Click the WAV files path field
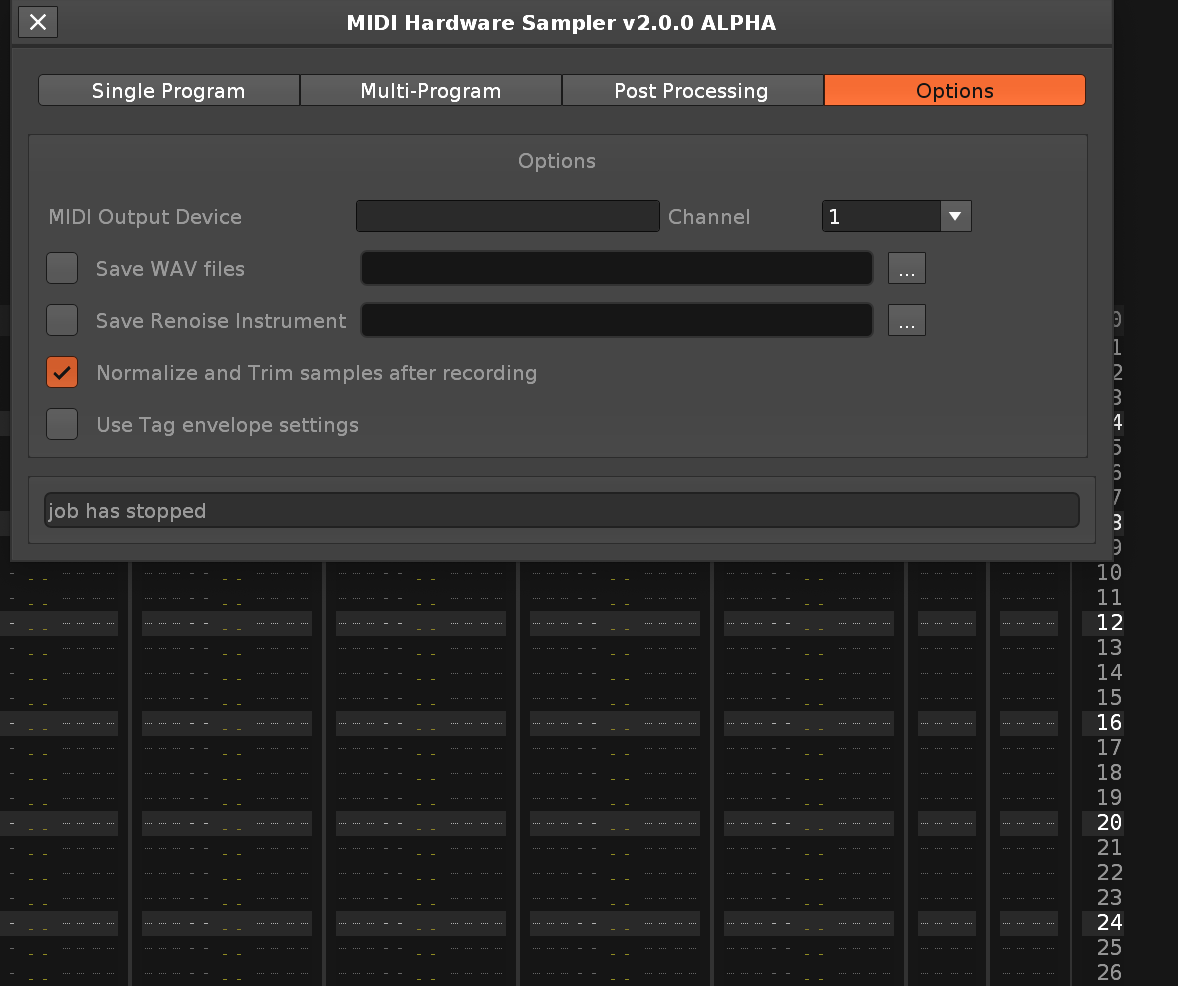This screenshot has width=1178, height=986. pyautogui.click(x=617, y=268)
